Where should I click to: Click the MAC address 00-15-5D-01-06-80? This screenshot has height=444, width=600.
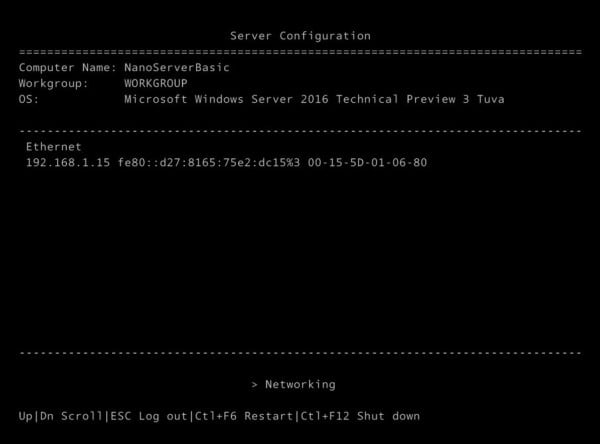[x=367, y=162]
